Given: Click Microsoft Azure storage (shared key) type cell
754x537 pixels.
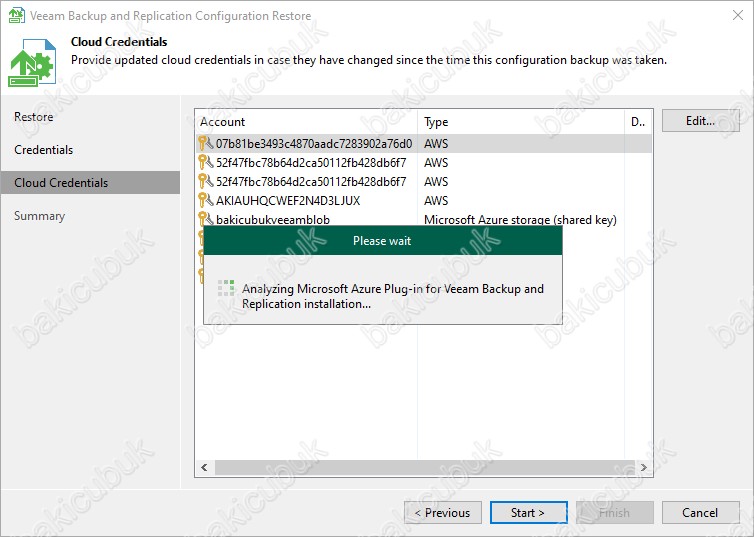Looking at the screenshot, I should (520, 220).
